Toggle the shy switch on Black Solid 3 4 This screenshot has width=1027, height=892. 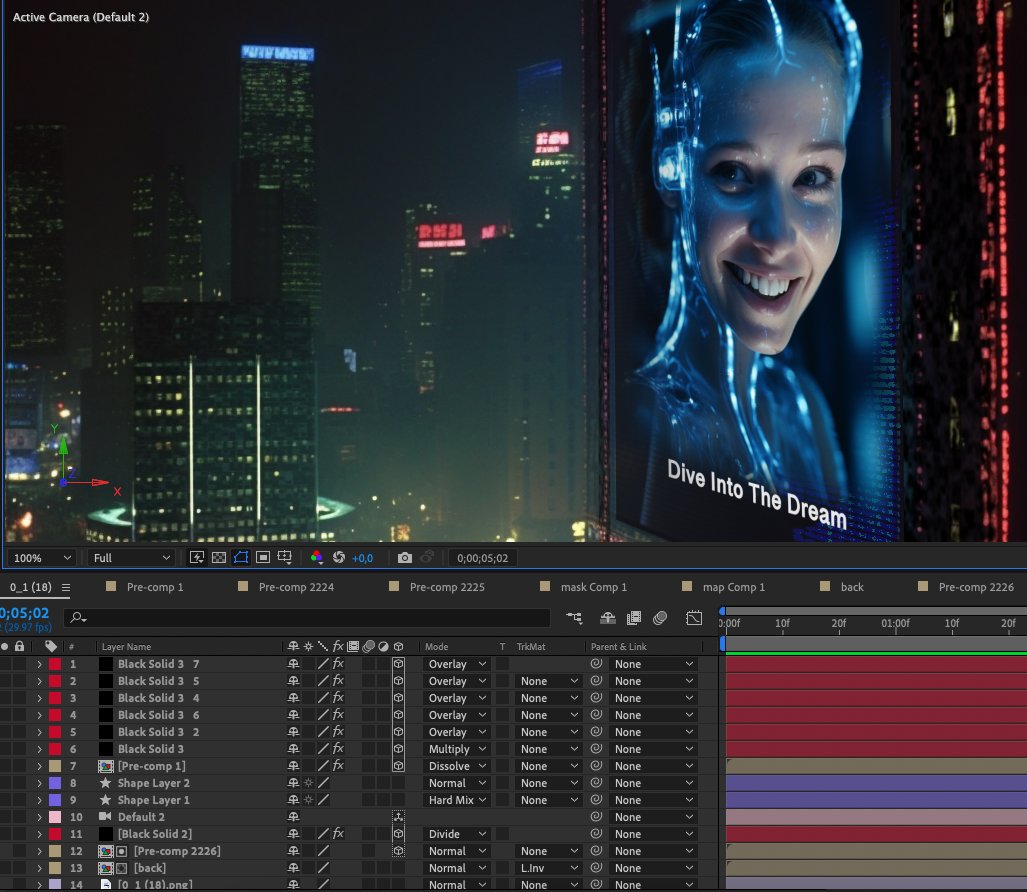pyautogui.click(x=293, y=698)
